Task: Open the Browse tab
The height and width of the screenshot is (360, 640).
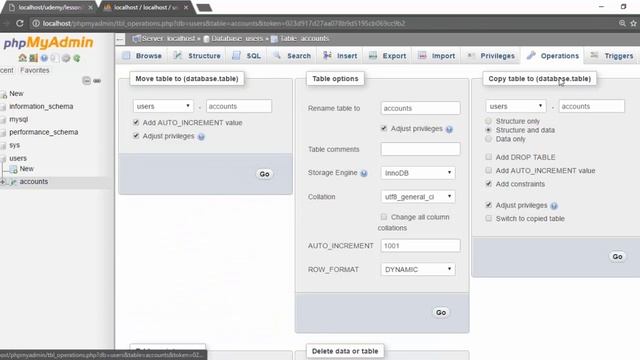Action: pos(142,56)
